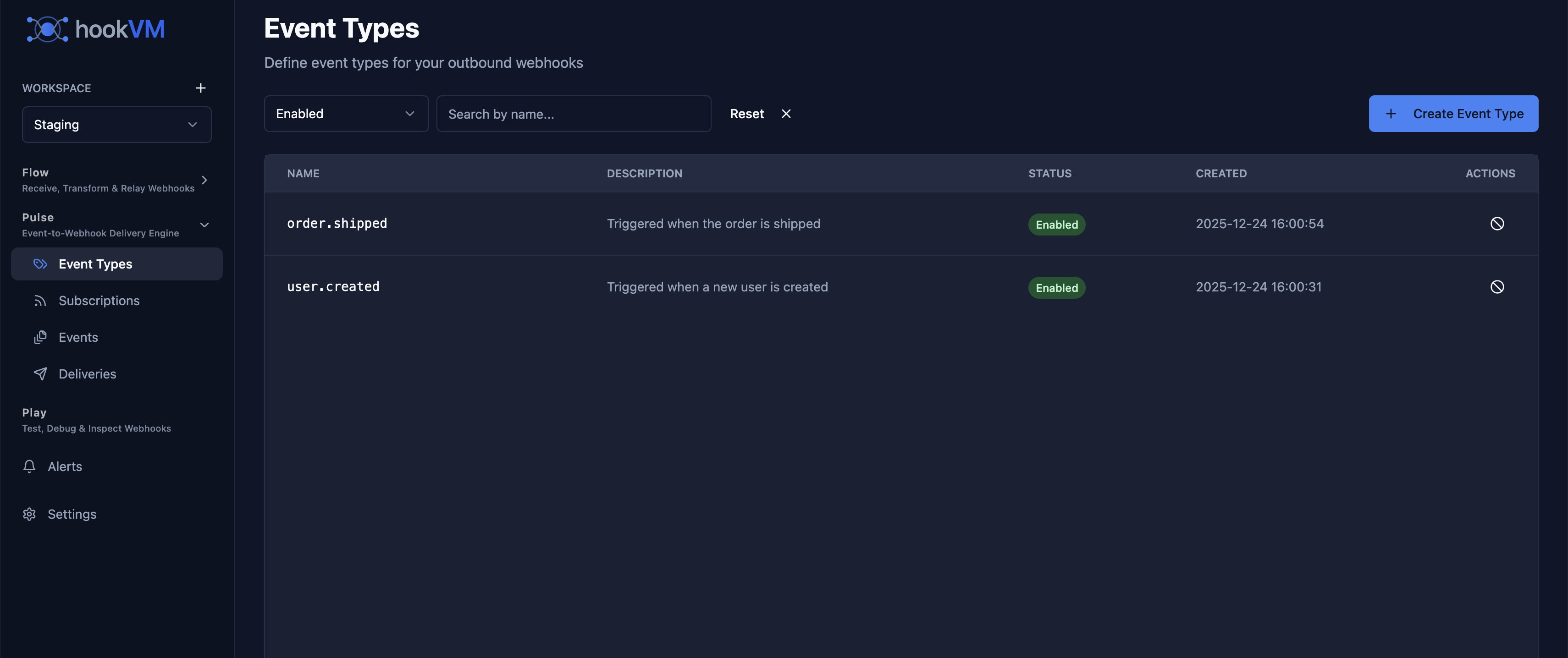Click the Events stacked icon

40,337
